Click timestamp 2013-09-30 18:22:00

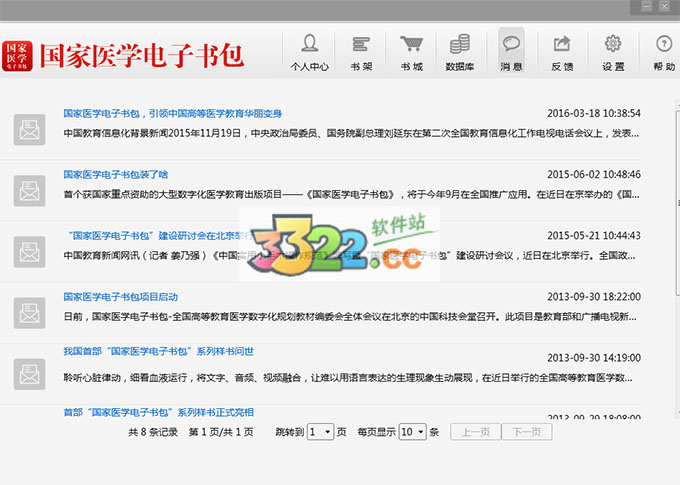[x=594, y=297]
